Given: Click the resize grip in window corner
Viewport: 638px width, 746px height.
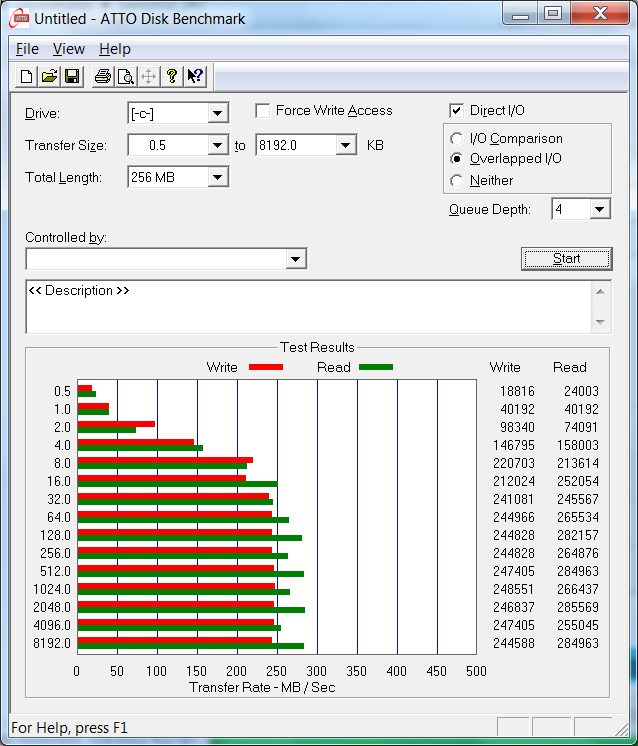Looking at the screenshot, I should coord(621,728).
